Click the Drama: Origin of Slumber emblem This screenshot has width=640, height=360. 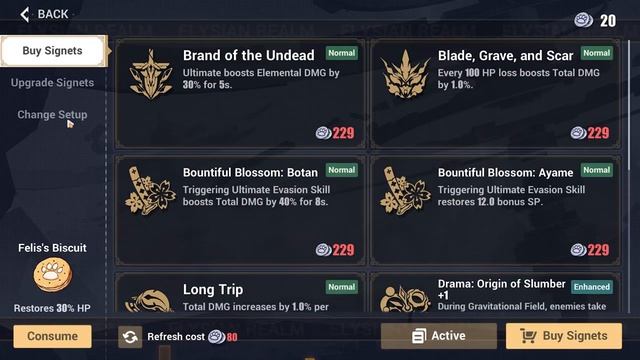404,299
